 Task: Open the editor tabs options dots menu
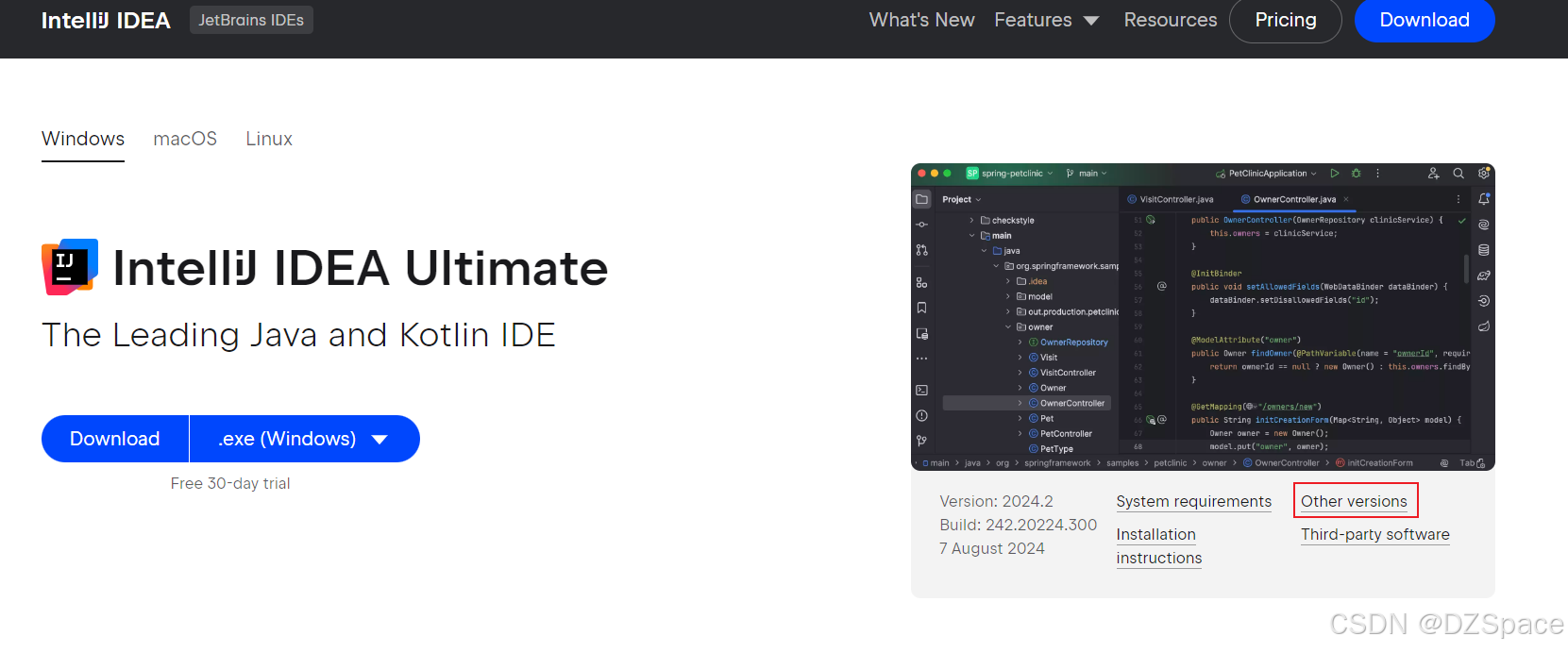point(1458,199)
